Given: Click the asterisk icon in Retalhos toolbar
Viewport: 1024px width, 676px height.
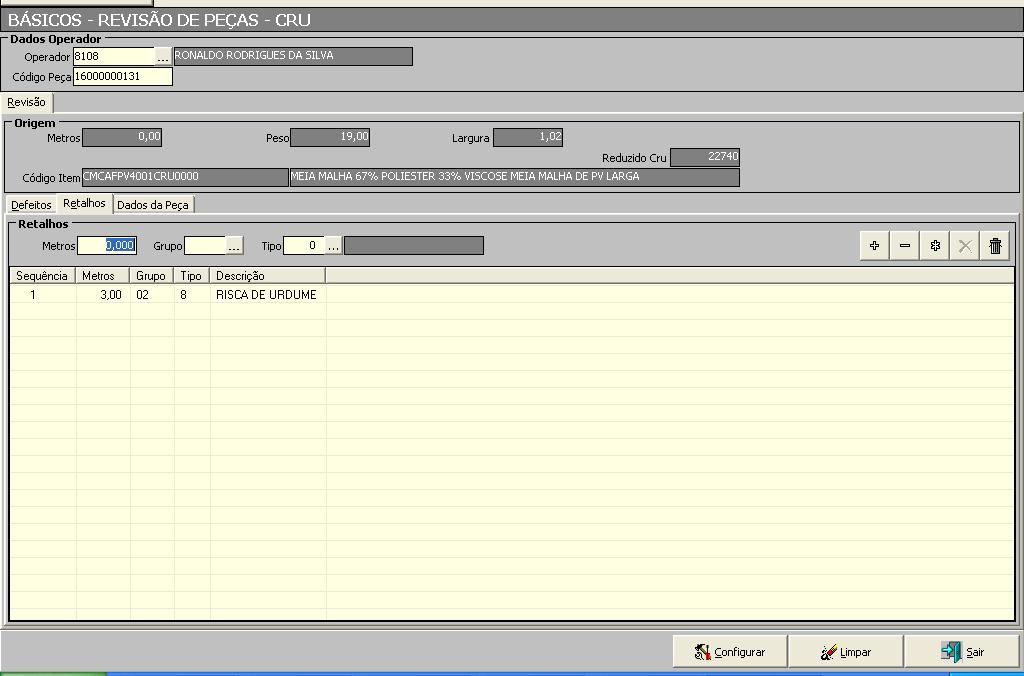Looking at the screenshot, I should click(935, 246).
